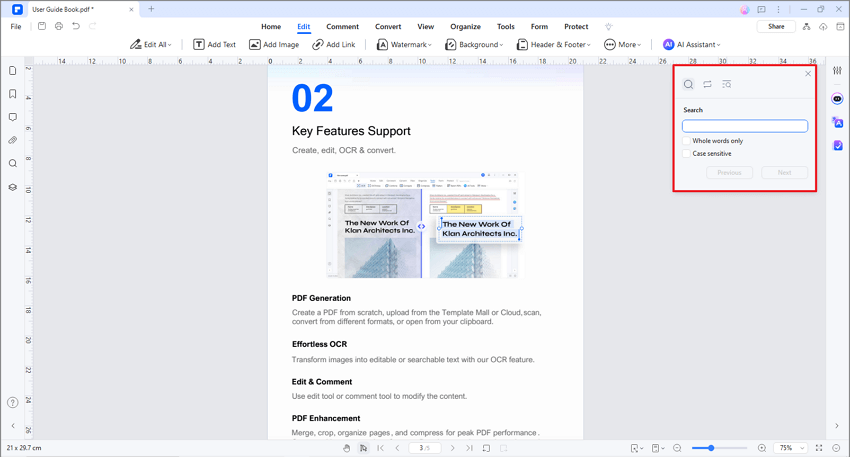Choose the Select tool in status bar
The width and height of the screenshot is (850, 457).
(x=363, y=448)
